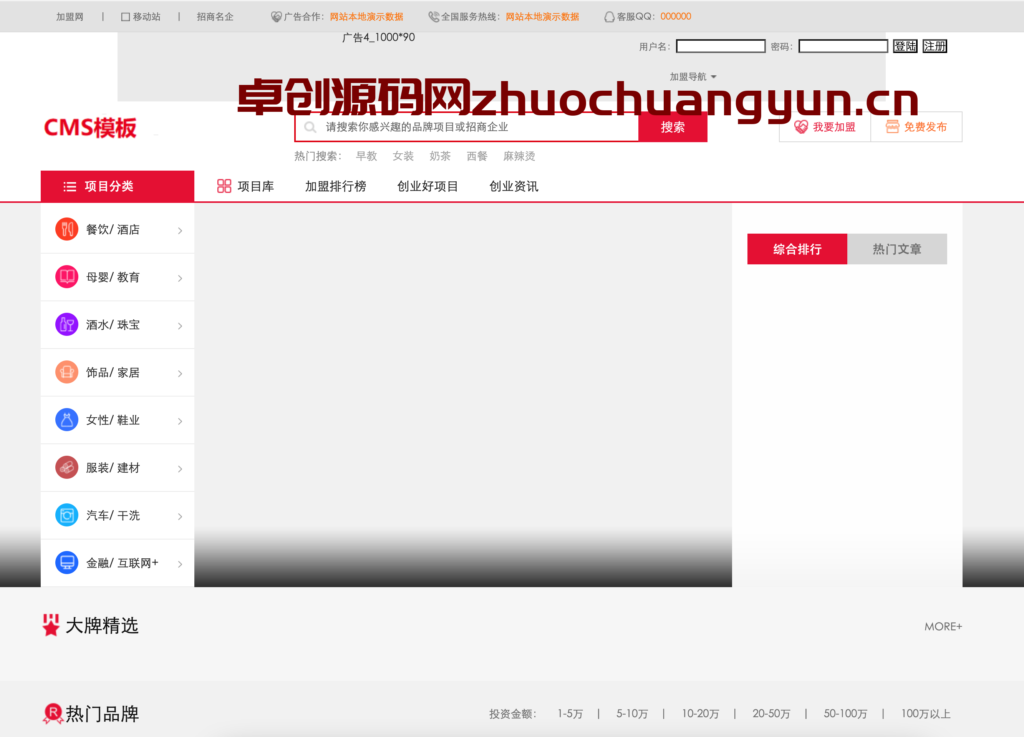This screenshot has height=737, width=1024.
Task: Filter by investment 5-10万
Action: pyautogui.click(x=632, y=713)
